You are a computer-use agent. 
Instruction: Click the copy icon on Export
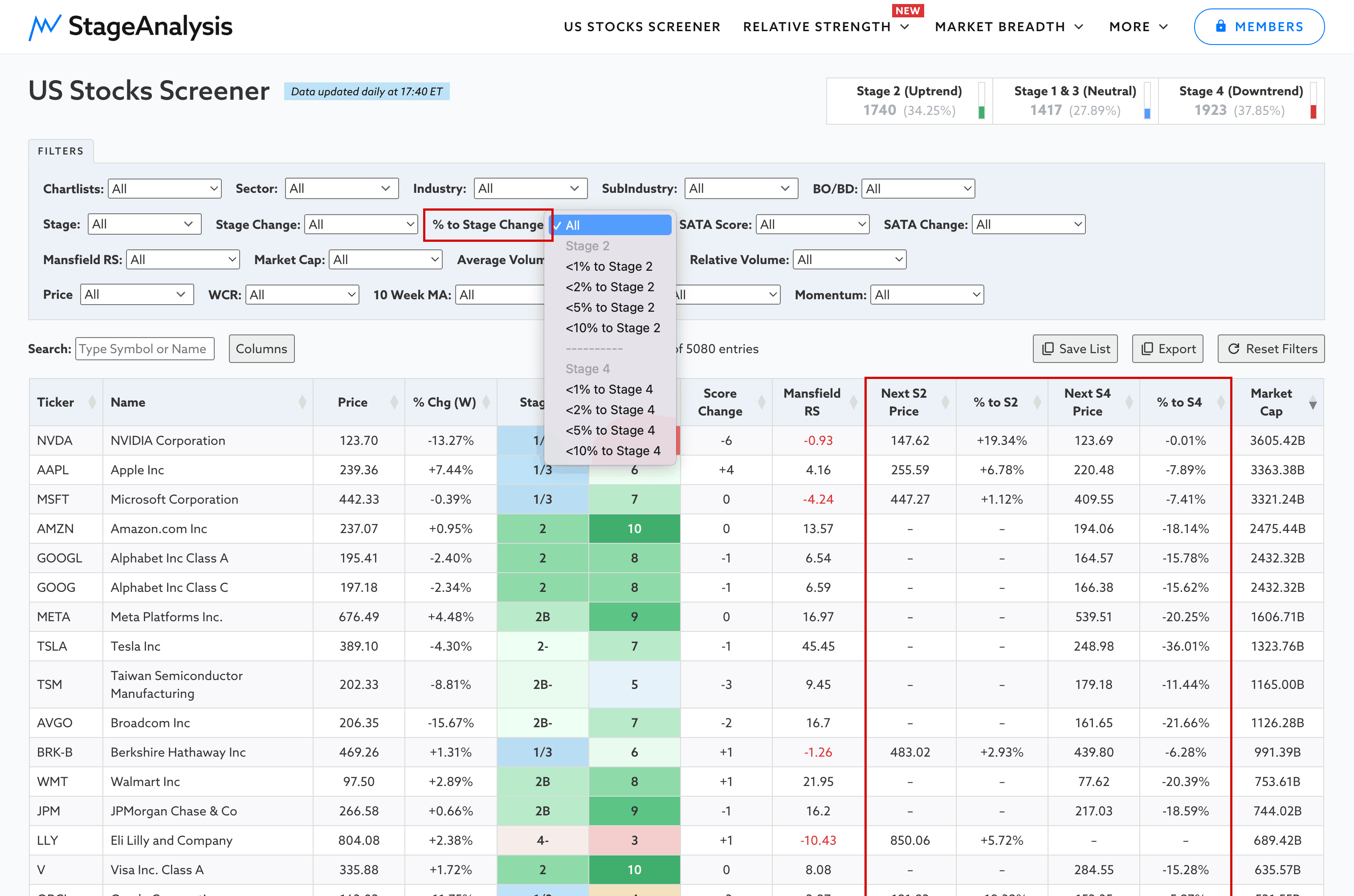[x=1147, y=349]
